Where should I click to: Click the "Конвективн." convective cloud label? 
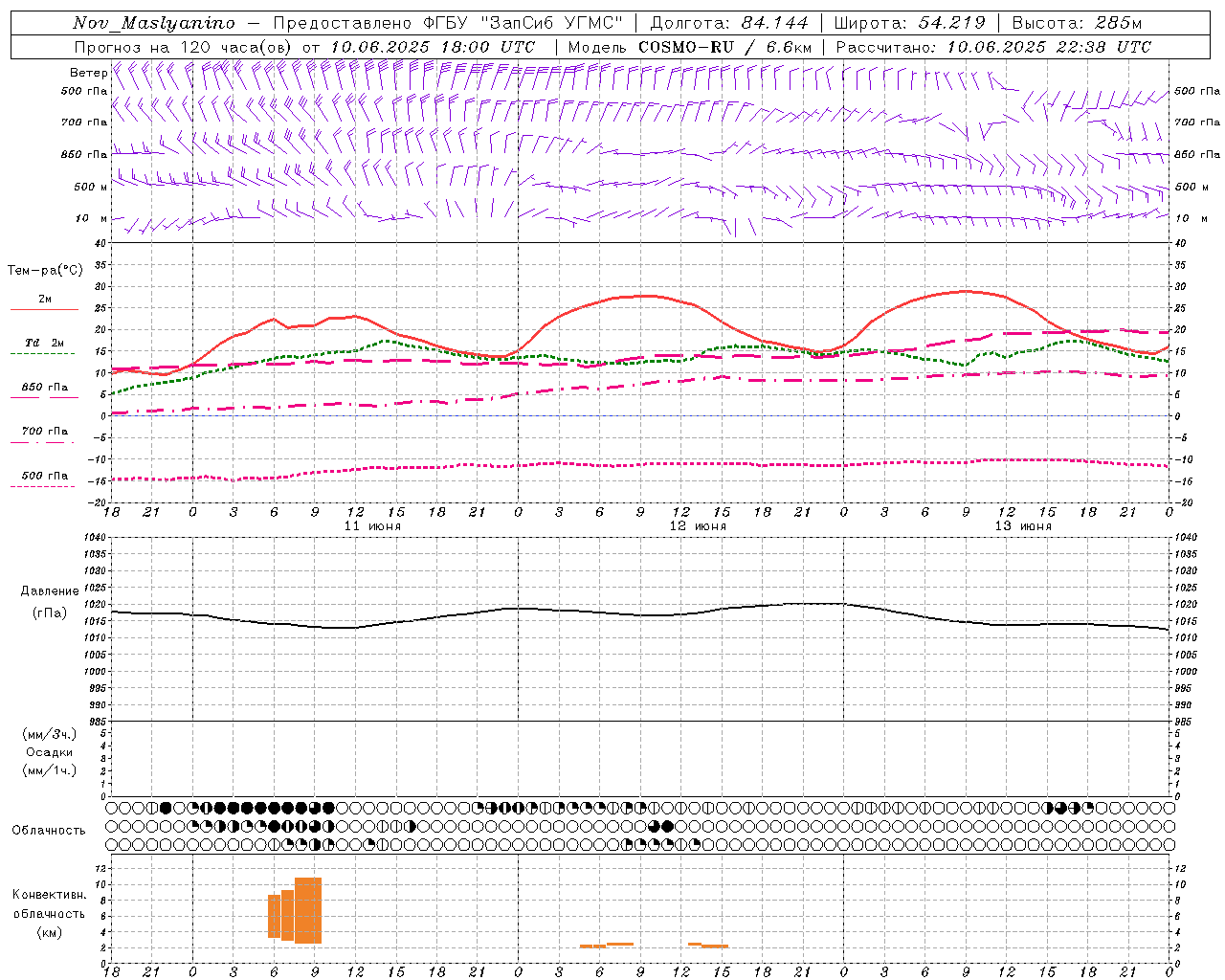point(49,895)
